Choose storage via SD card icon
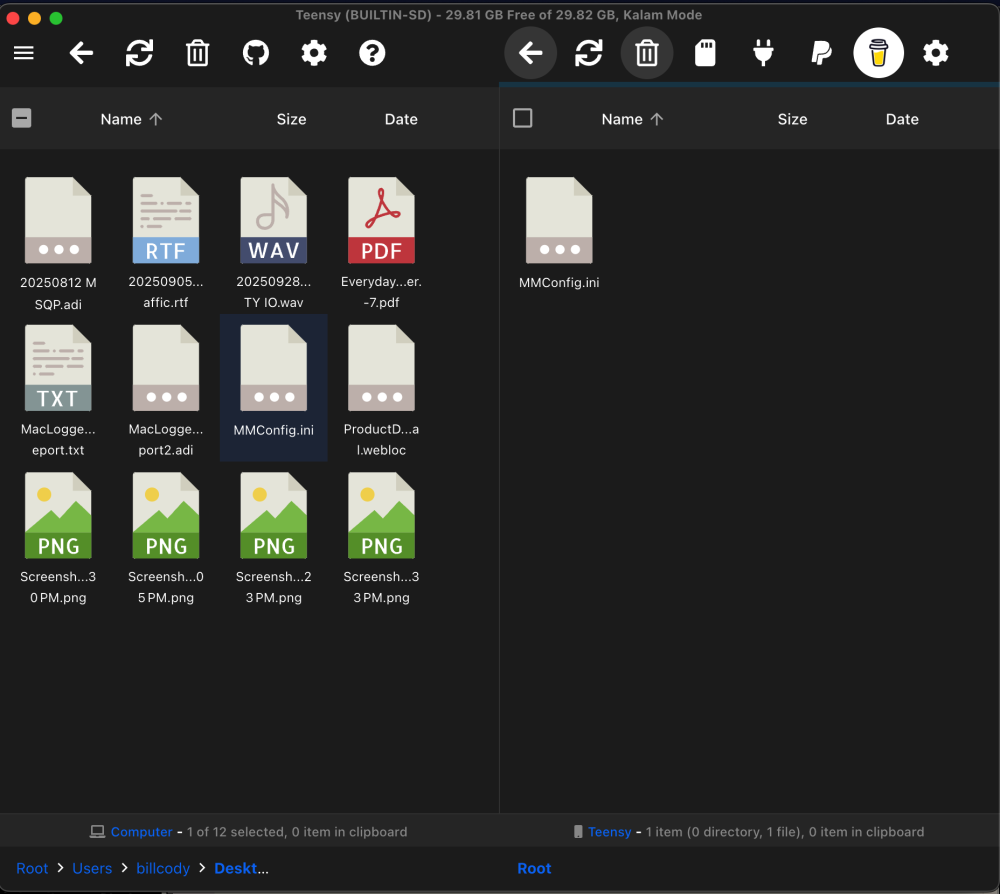This screenshot has height=894, width=1000. (705, 53)
